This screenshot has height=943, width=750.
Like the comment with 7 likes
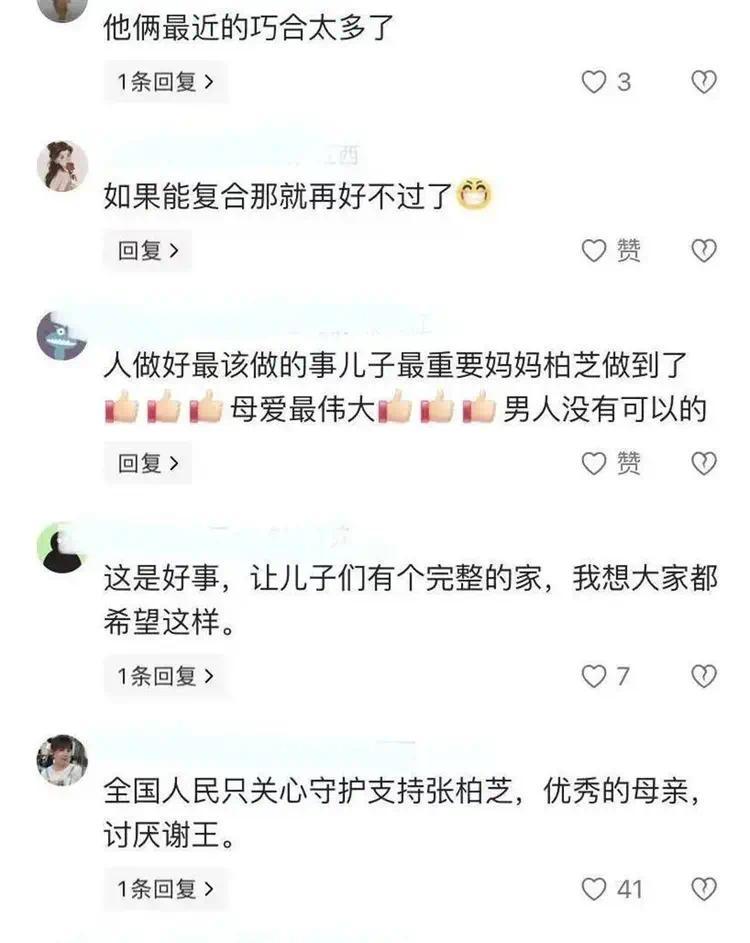click(x=594, y=676)
